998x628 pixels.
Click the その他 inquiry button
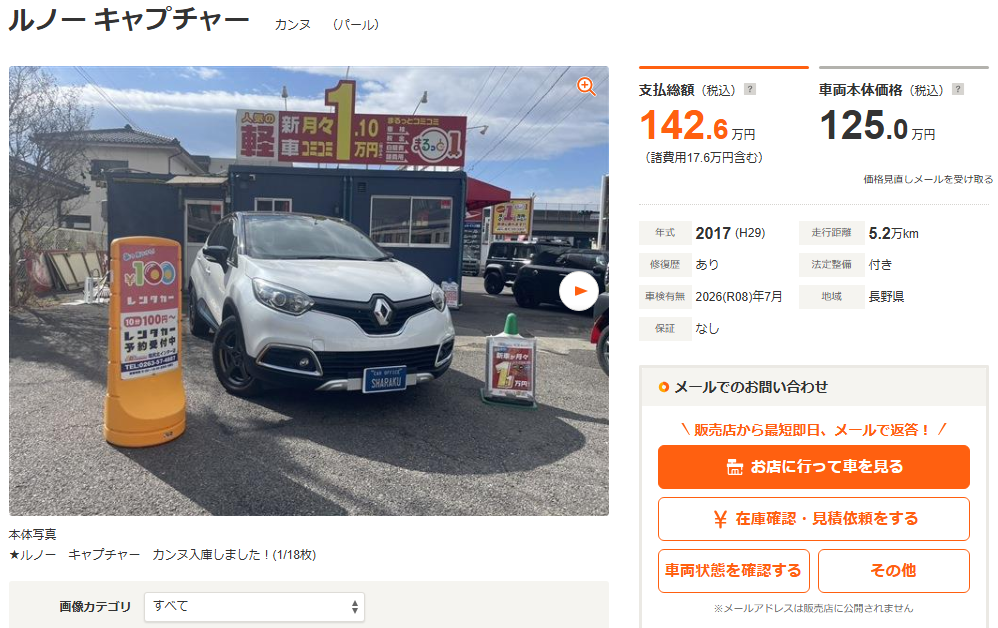pos(894,571)
